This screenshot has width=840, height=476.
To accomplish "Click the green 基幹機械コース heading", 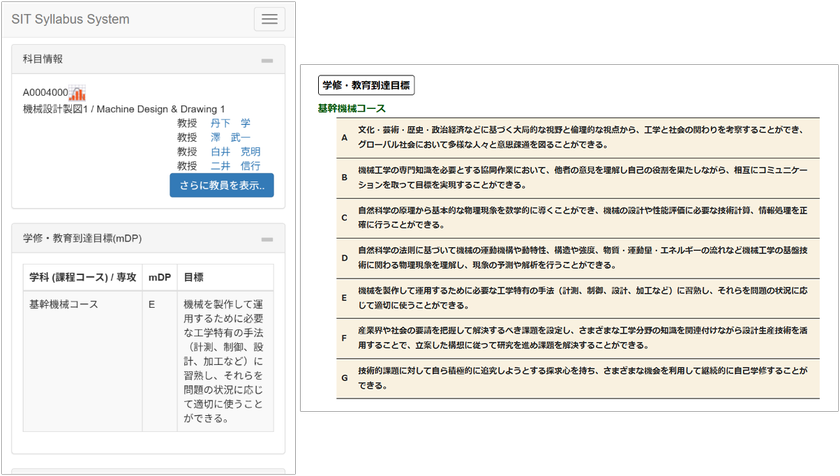I will [x=351, y=108].
